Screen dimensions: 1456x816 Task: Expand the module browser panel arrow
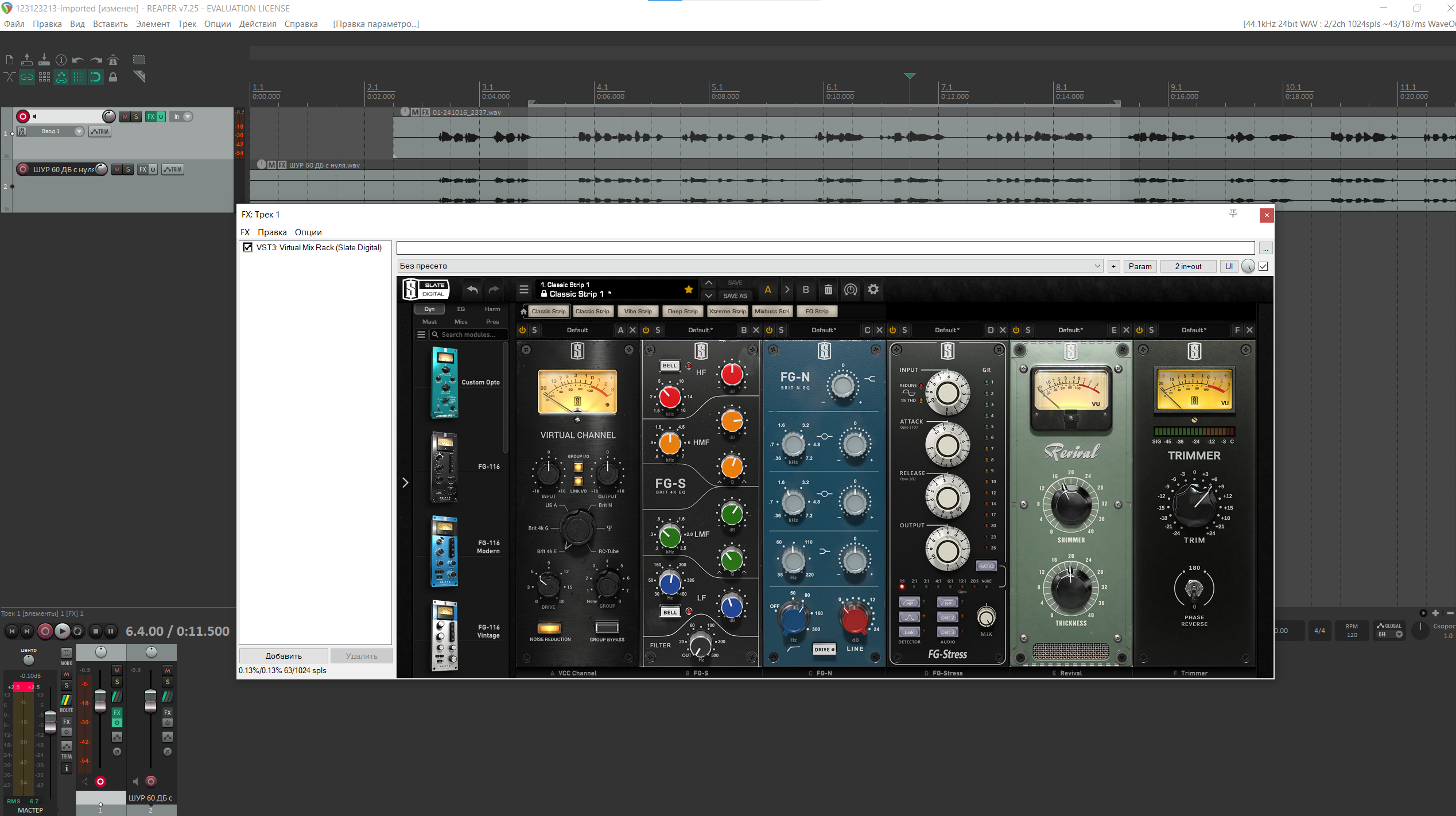click(405, 483)
